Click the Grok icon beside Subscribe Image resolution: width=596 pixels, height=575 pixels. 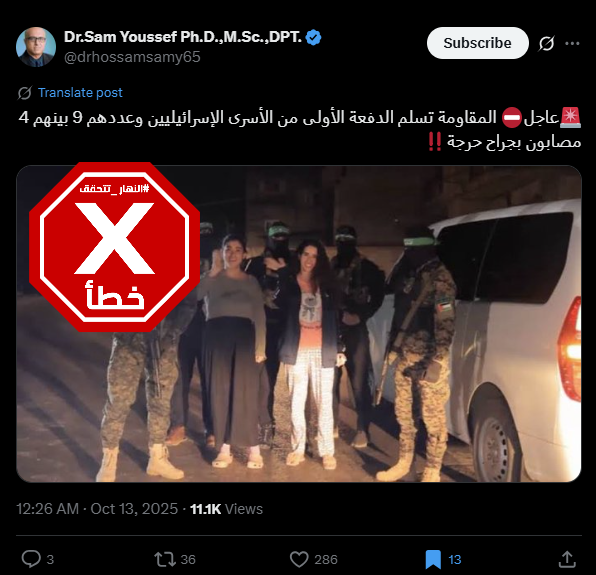tap(546, 43)
